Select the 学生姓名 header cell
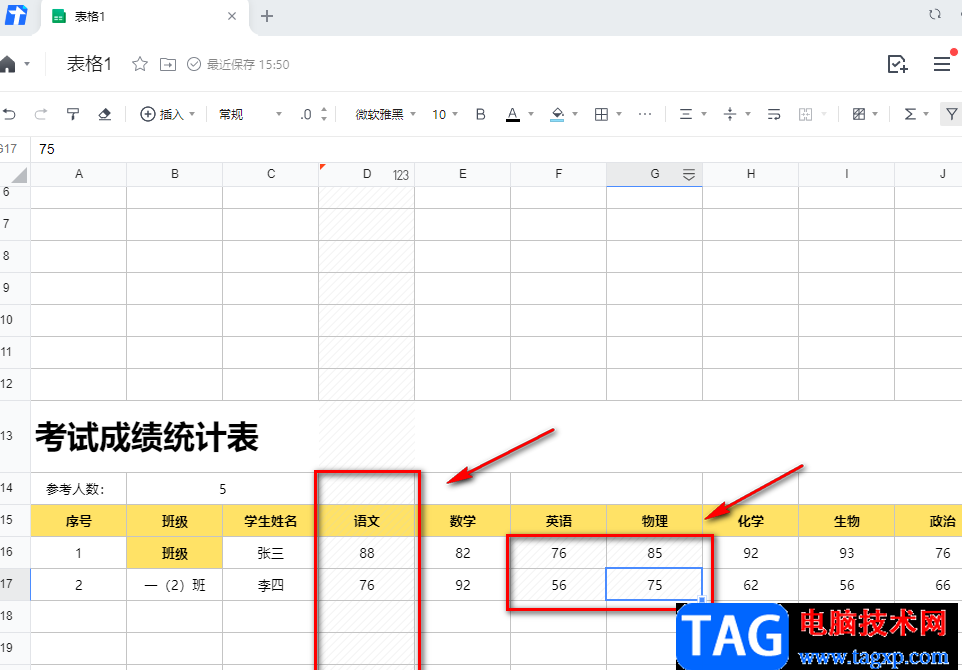Viewport: 962px width, 670px height. (271, 521)
